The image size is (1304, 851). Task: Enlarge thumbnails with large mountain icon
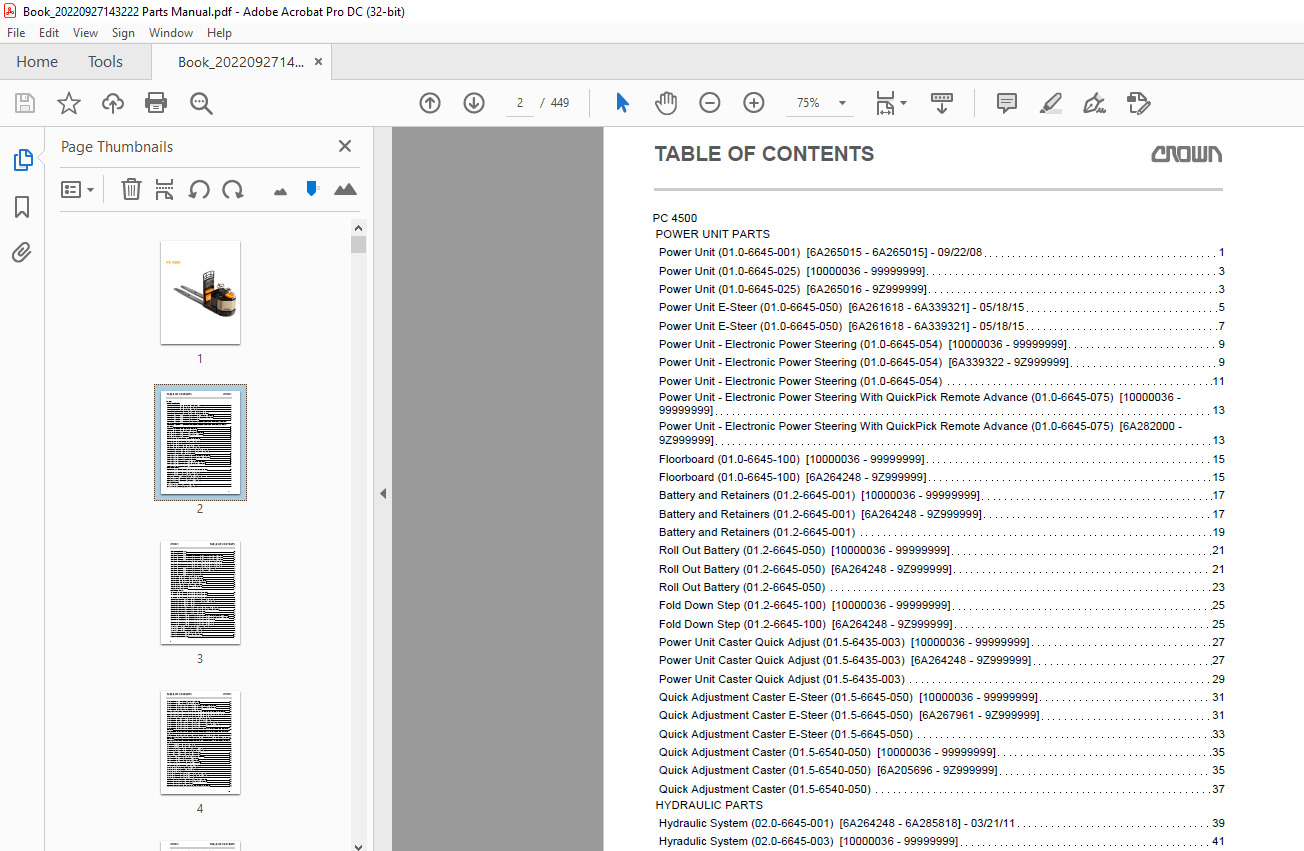345,189
